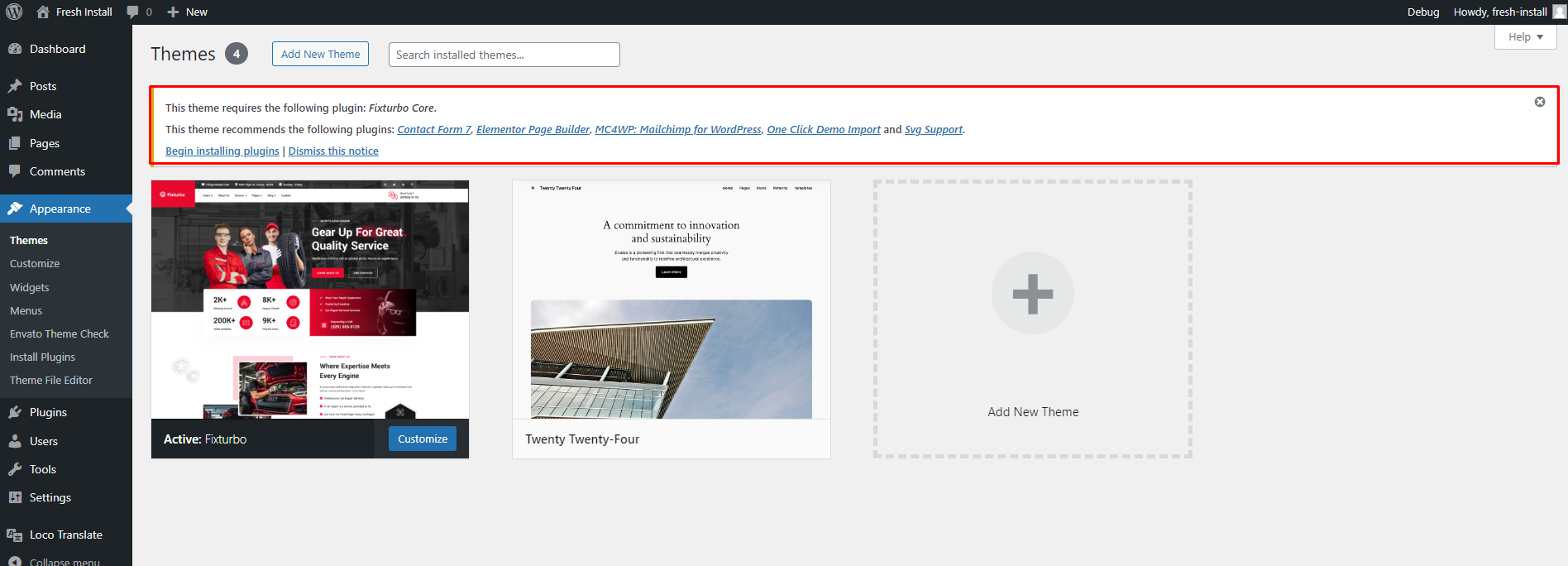Click the Active: Fixturbo label
Image resolution: width=1568 pixels, height=566 pixels.
tap(205, 439)
